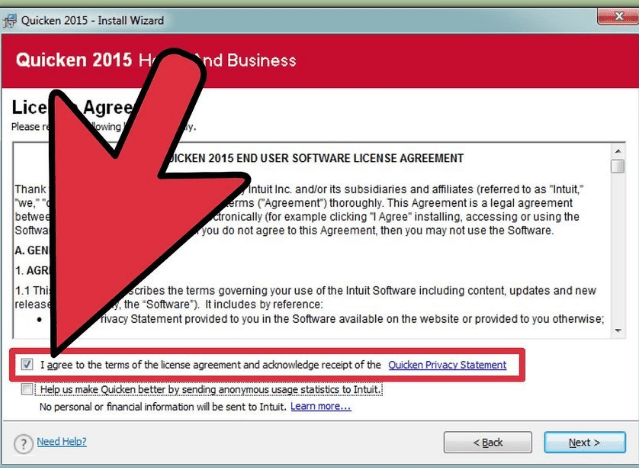Click the Need Help question mark icon
639x468 pixels.
point(23,444)
